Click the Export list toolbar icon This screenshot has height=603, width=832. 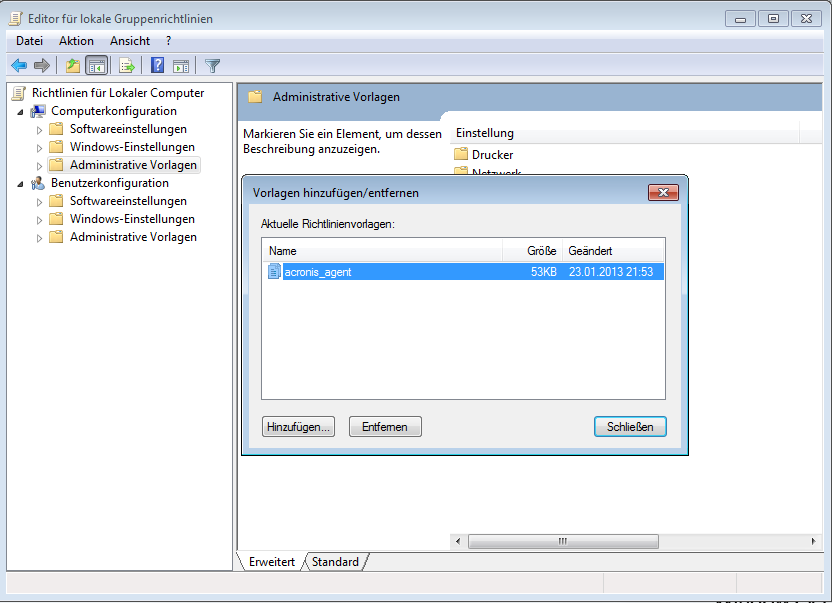[127, 66]
